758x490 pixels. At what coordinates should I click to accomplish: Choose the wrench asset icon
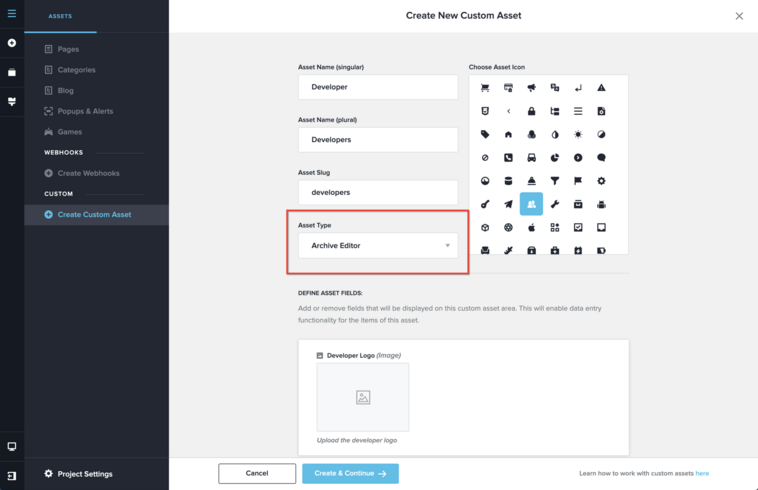[554, 204]
